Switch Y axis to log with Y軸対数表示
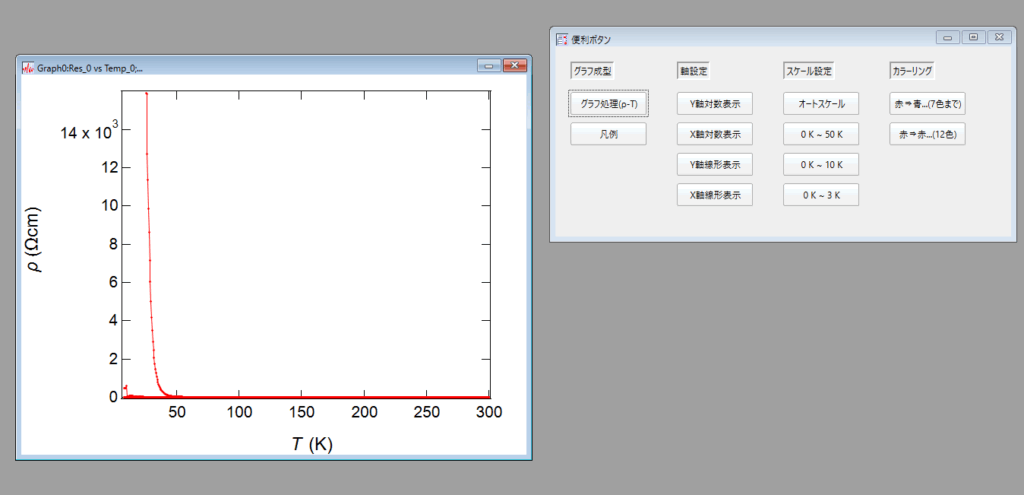 (x=714, y=103)
